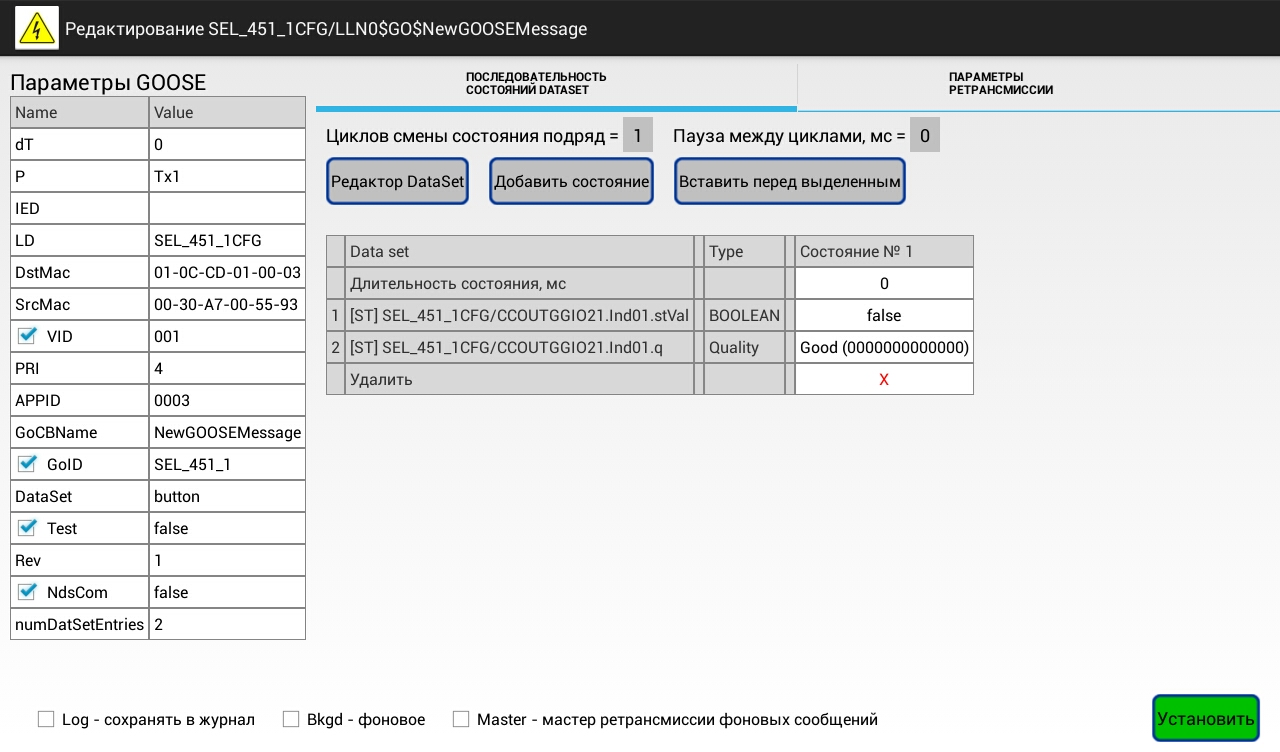The width and height of the screenshot is (1280, 752).
Task: Disable the NdsCom checkbox
Action: point(27,592)
